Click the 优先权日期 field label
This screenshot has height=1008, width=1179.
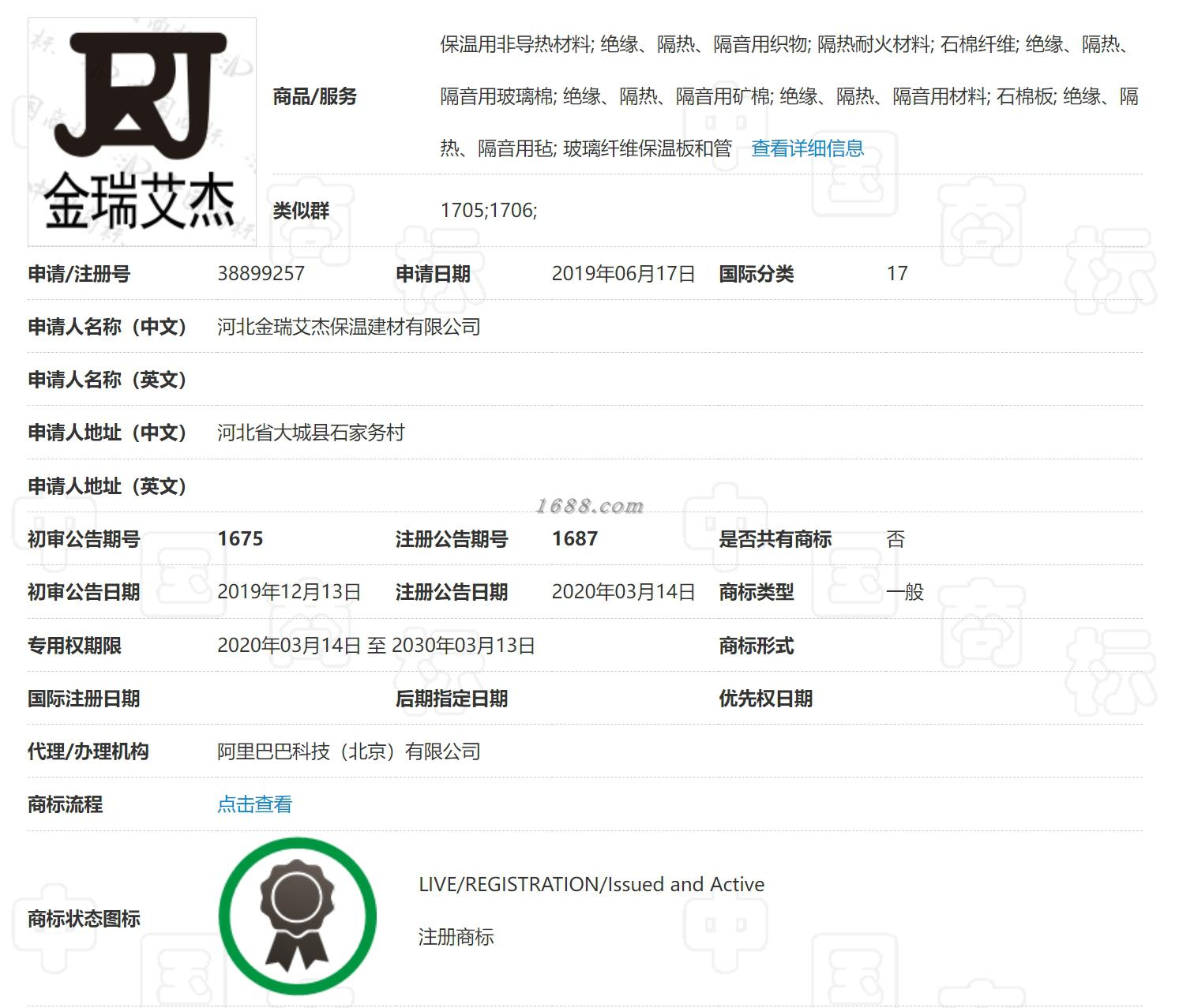[x=766, y=699]
